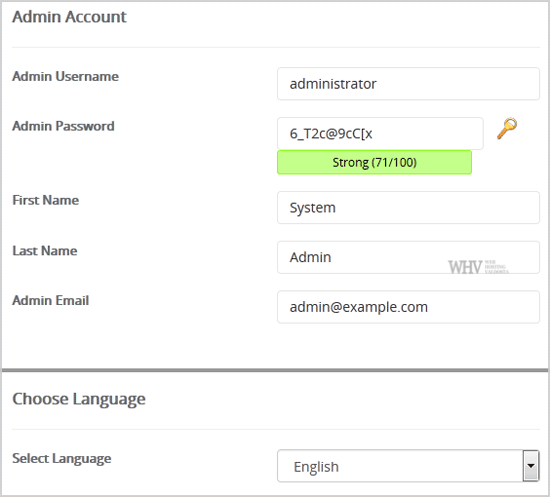Click into the Admin Password field

(x=380, y=134)
